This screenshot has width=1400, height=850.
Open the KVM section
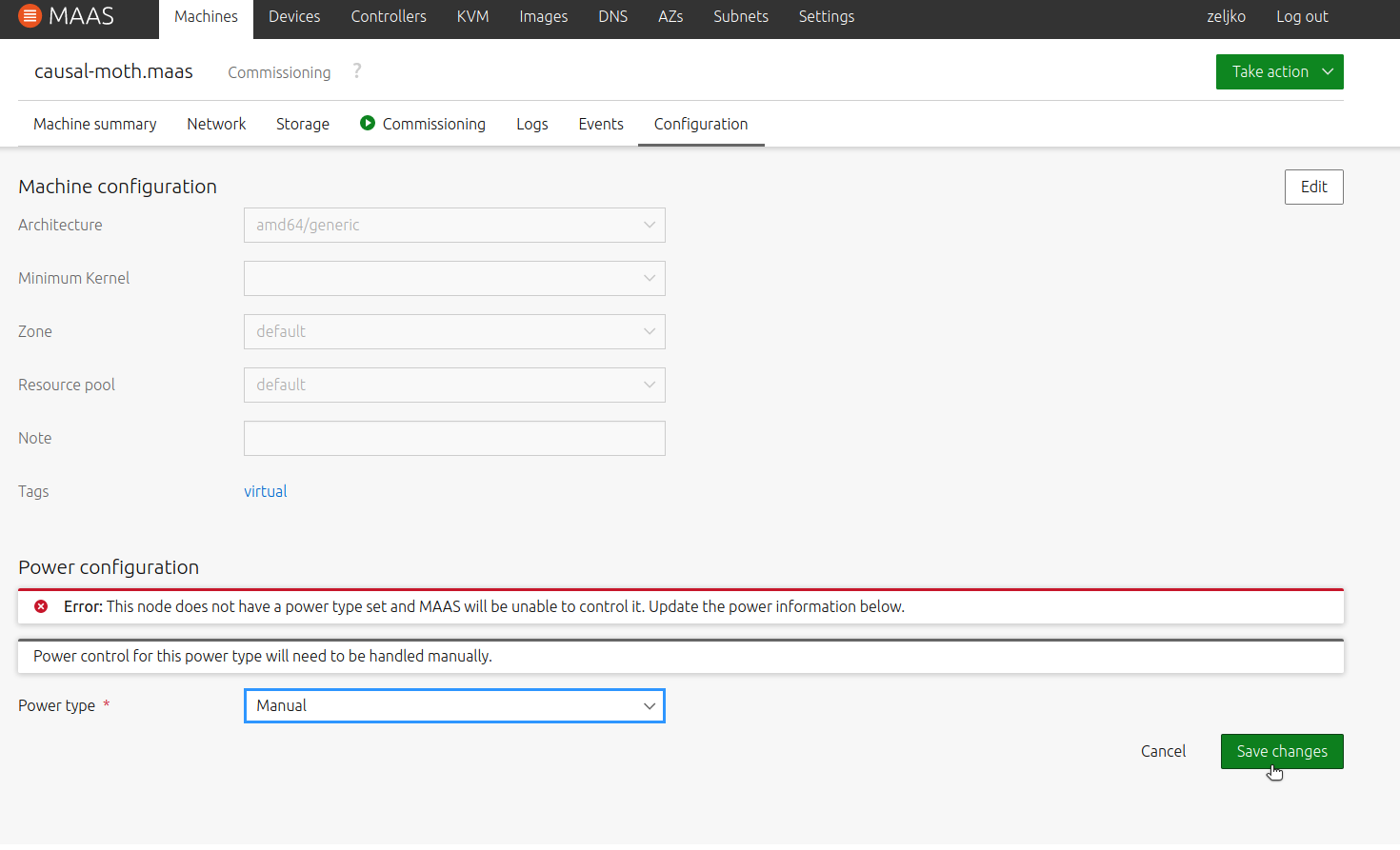[472, 17]
